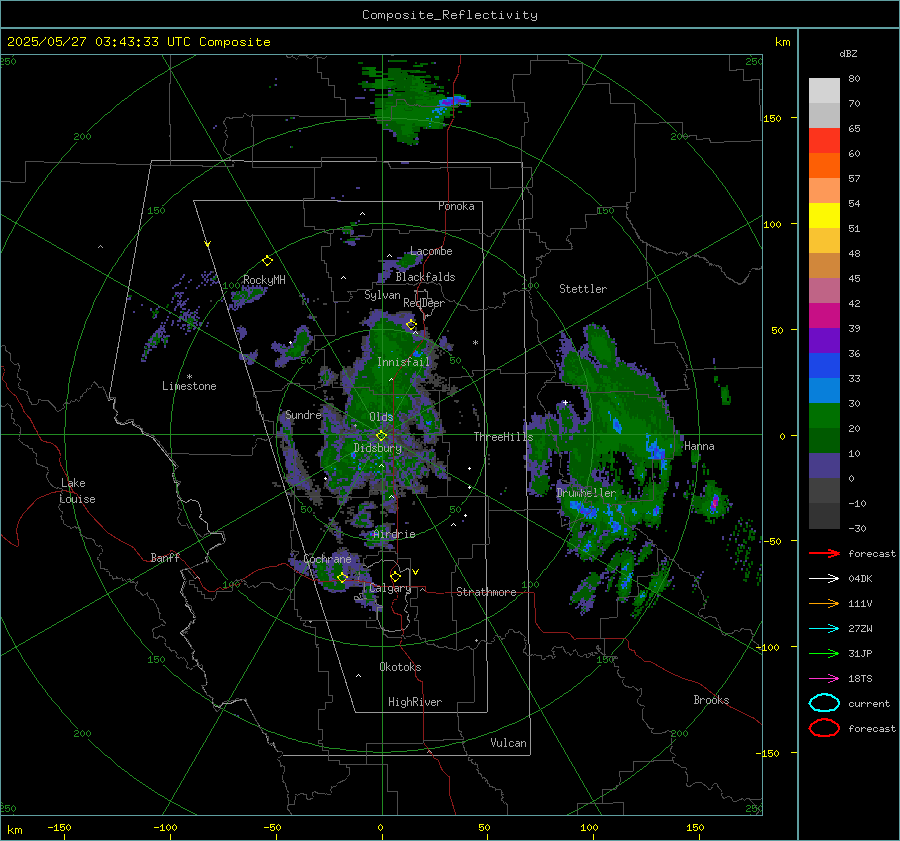The width and height of the screenshot is (900, 841).
Task: Click the red forecast arrow in legend
Action: coord(824,553)
